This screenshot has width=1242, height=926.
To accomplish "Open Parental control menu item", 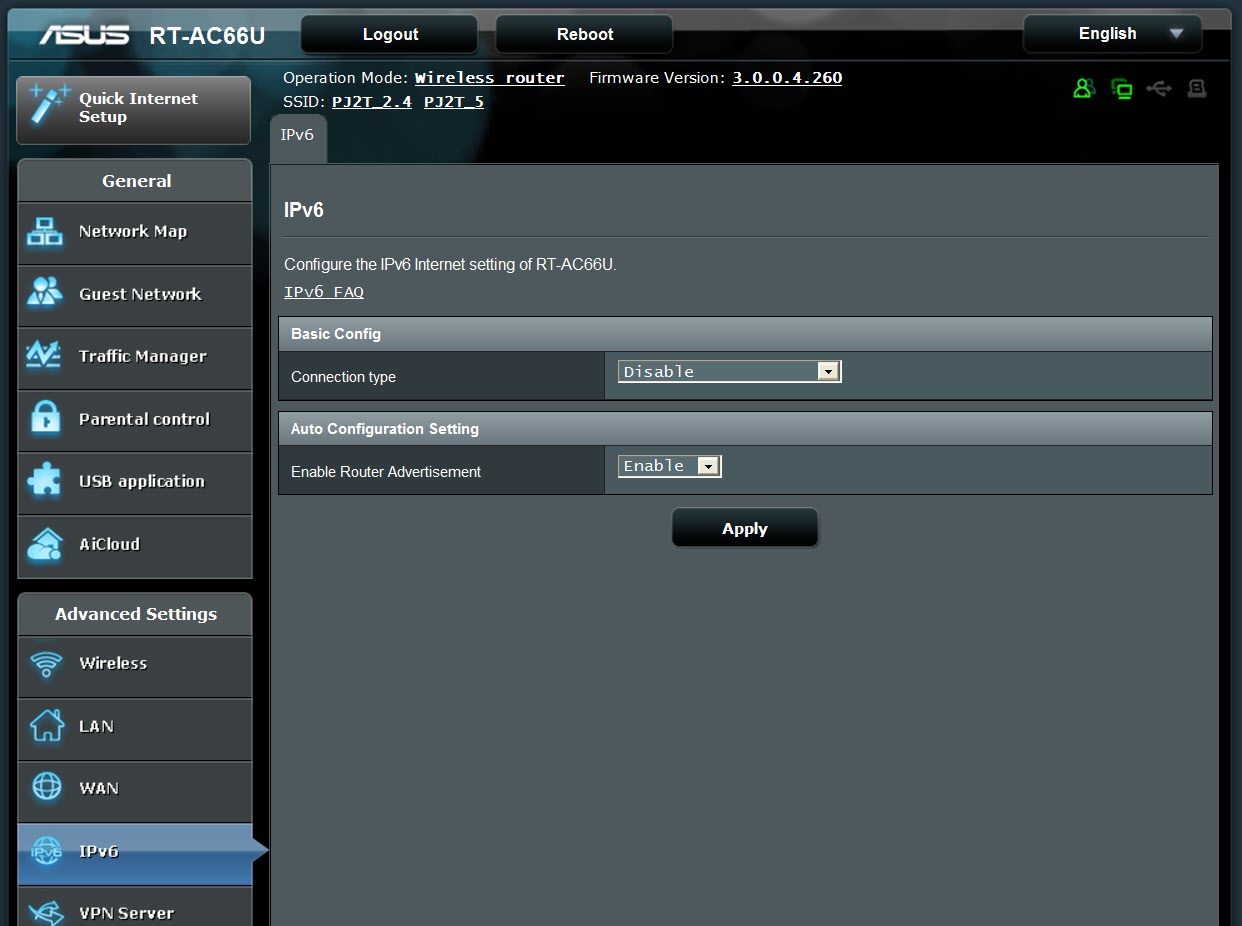I will click(134, 420).
